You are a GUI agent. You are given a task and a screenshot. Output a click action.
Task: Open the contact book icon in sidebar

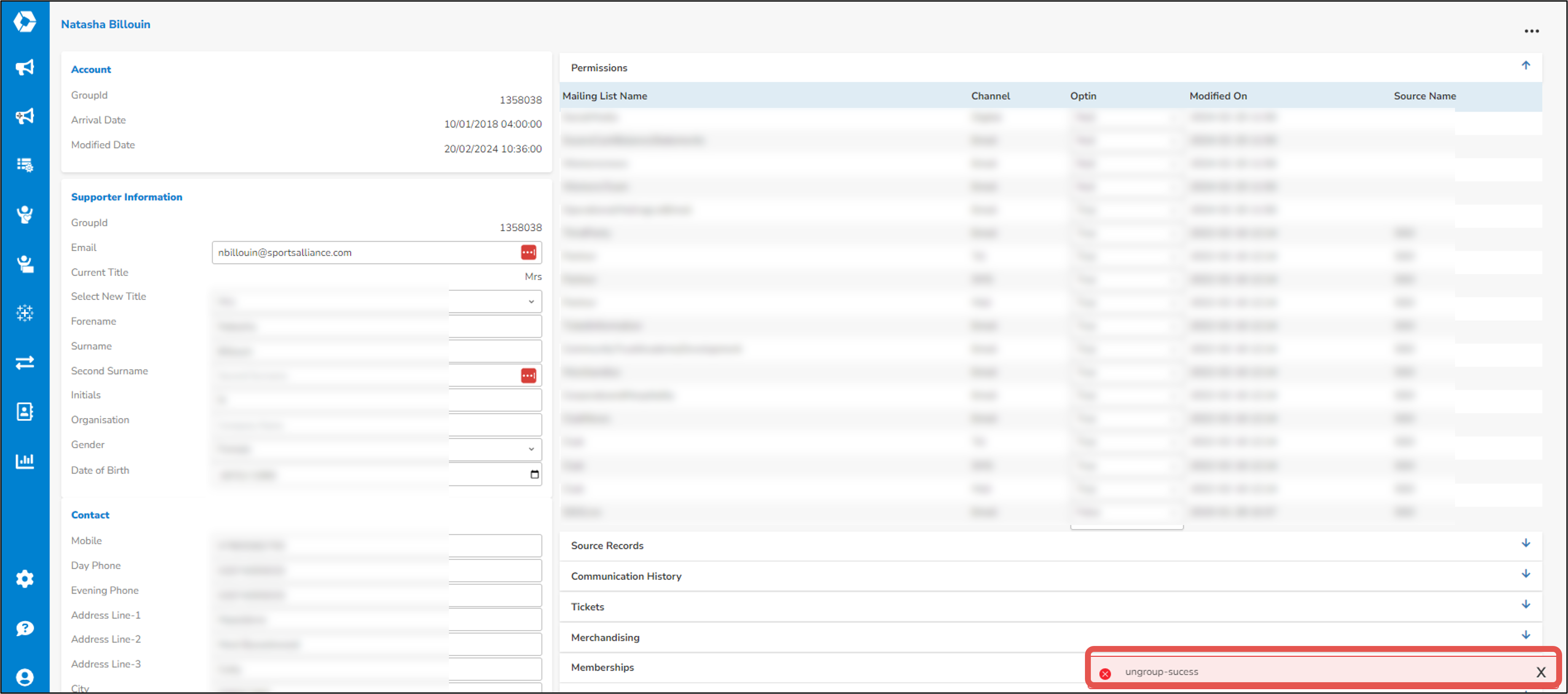coord(24,411)
